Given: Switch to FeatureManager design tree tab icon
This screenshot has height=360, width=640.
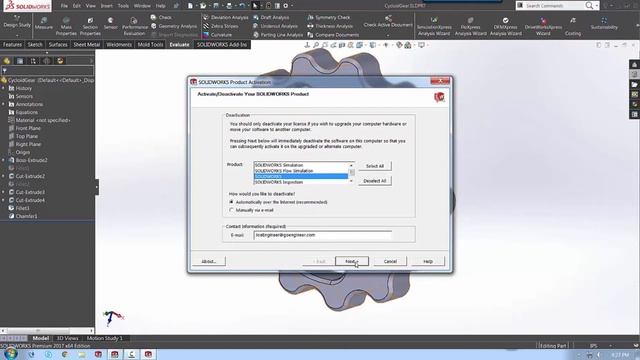Looking at the screenshot, I should [x=7, y=61].
